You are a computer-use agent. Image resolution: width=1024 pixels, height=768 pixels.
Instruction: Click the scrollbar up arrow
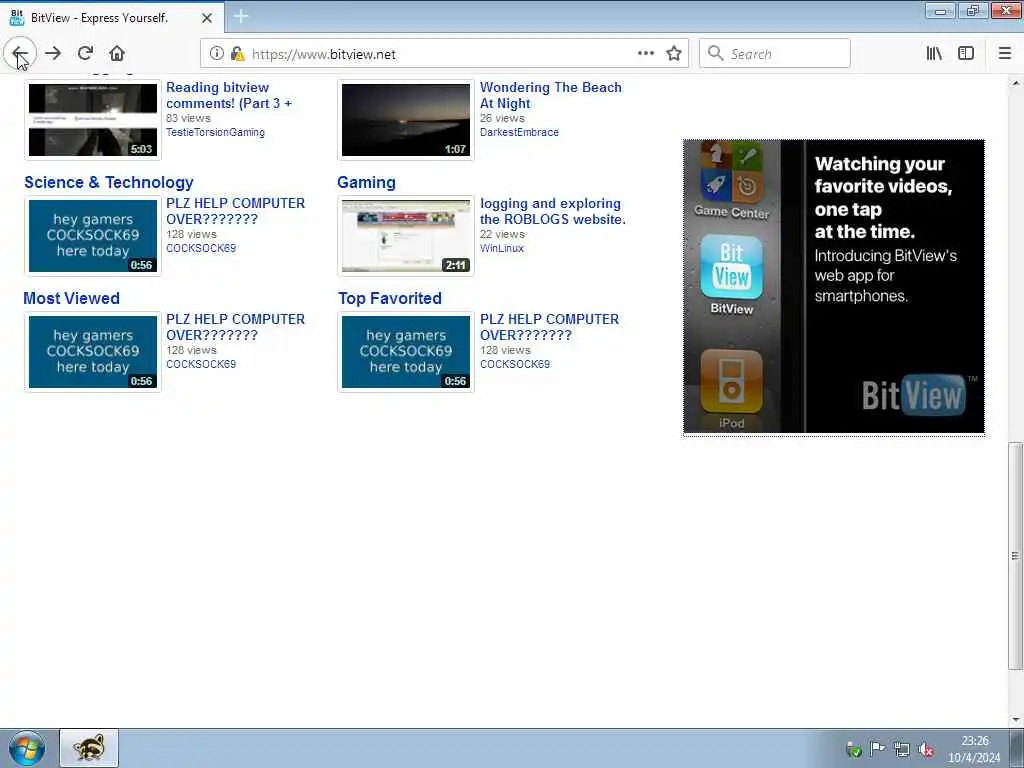(x=1015, y=83)
